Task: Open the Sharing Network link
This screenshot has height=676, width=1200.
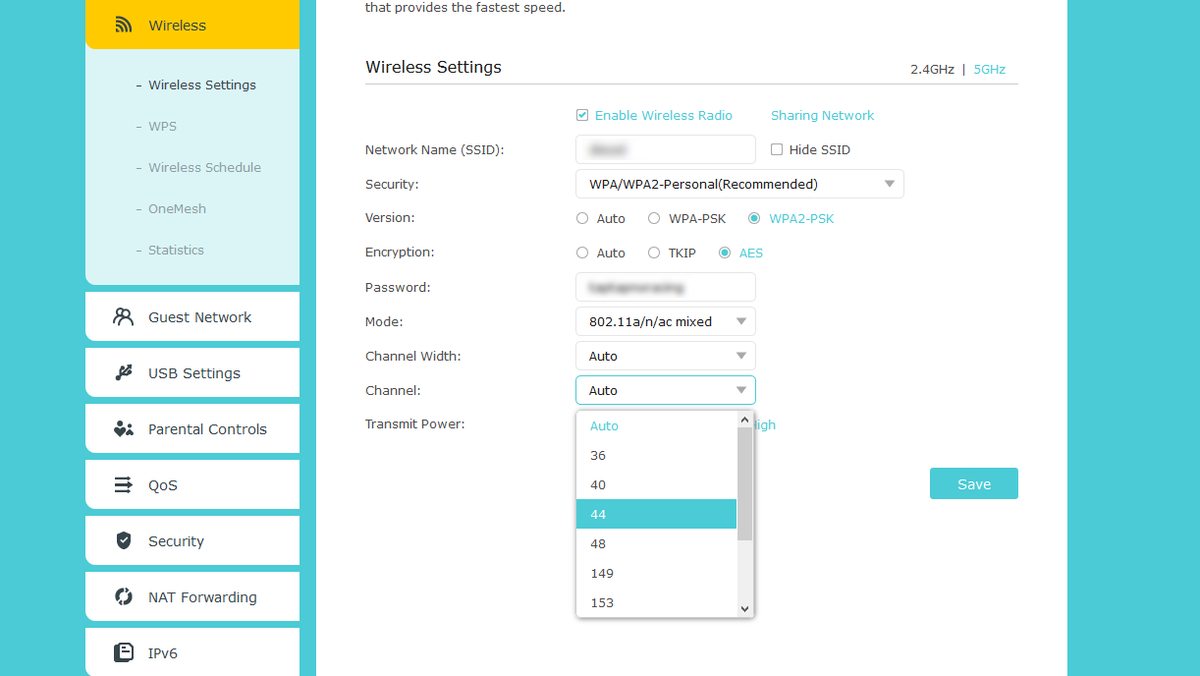Action: click(x=822, y=115)
